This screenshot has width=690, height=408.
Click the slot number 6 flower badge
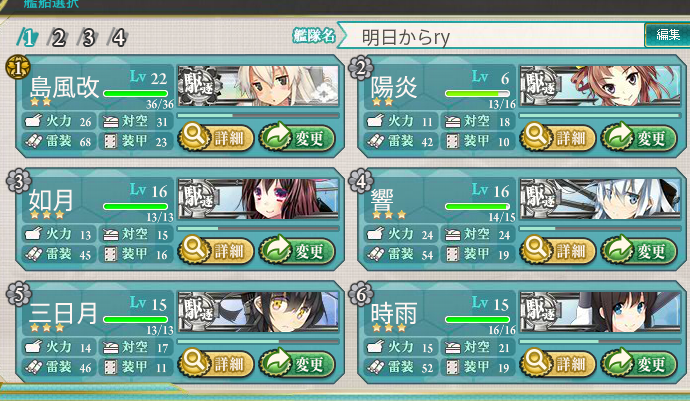coord(360,294)
